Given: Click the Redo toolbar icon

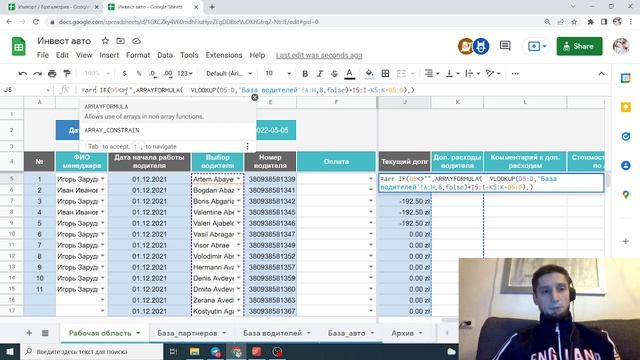Looking at the screenshot, I should 38,73.
